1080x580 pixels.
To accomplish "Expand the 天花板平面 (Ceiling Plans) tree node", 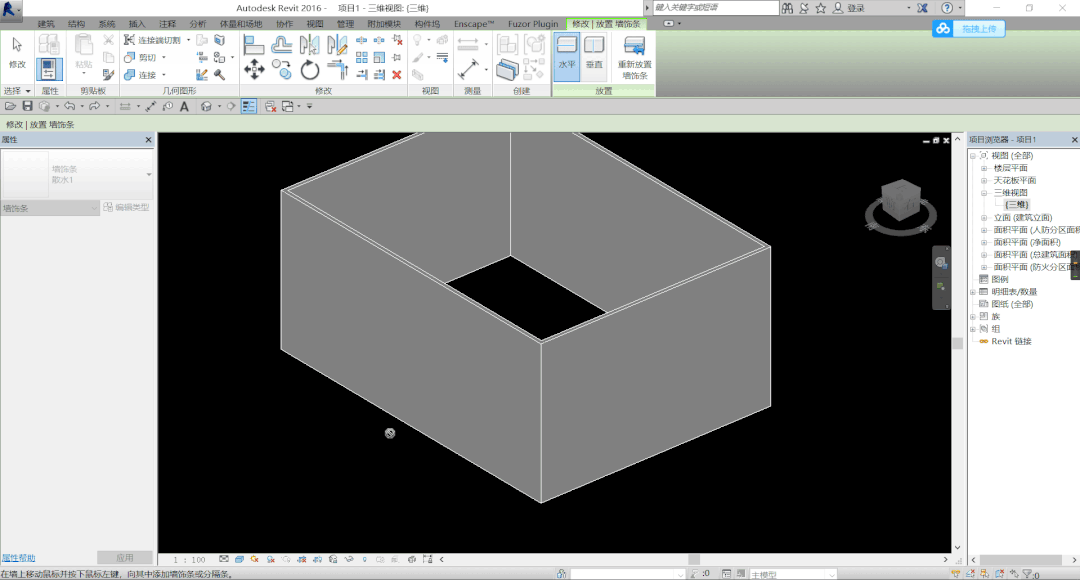I will click(x=984, y=180).
